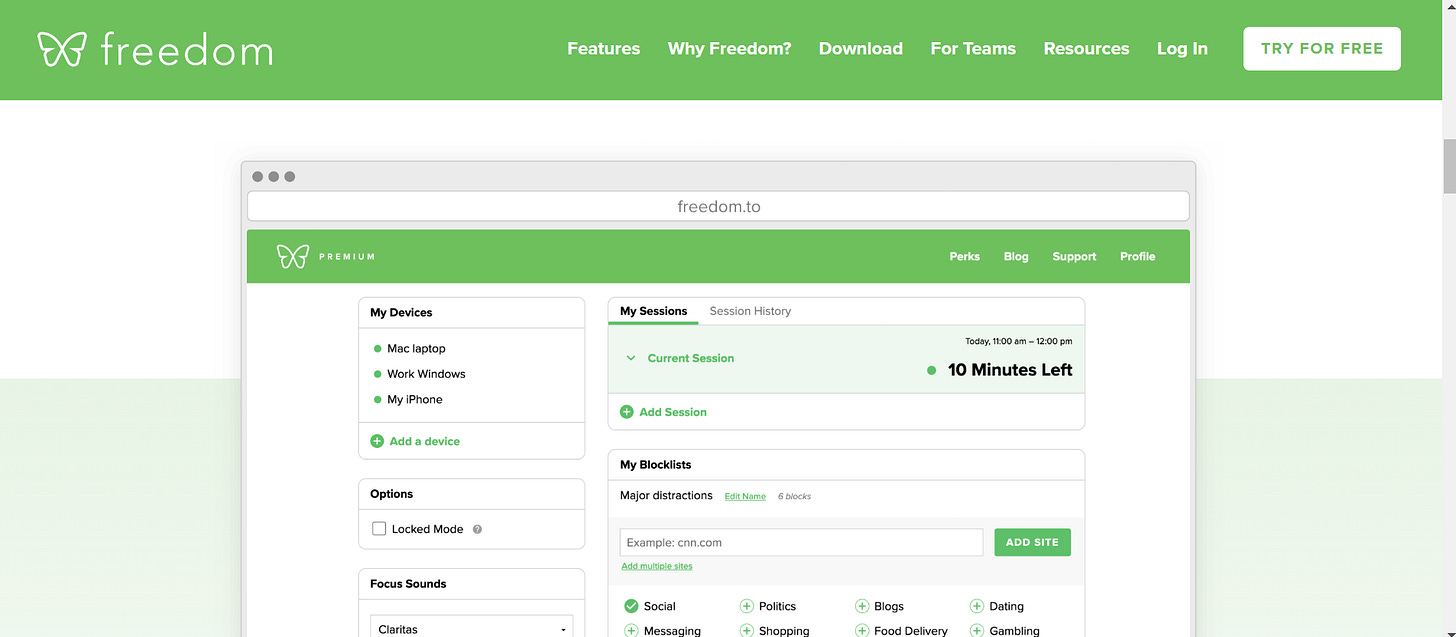Open the Features menu
The width and height of the screenshot is (1456, 637).
tap(604, 49)
